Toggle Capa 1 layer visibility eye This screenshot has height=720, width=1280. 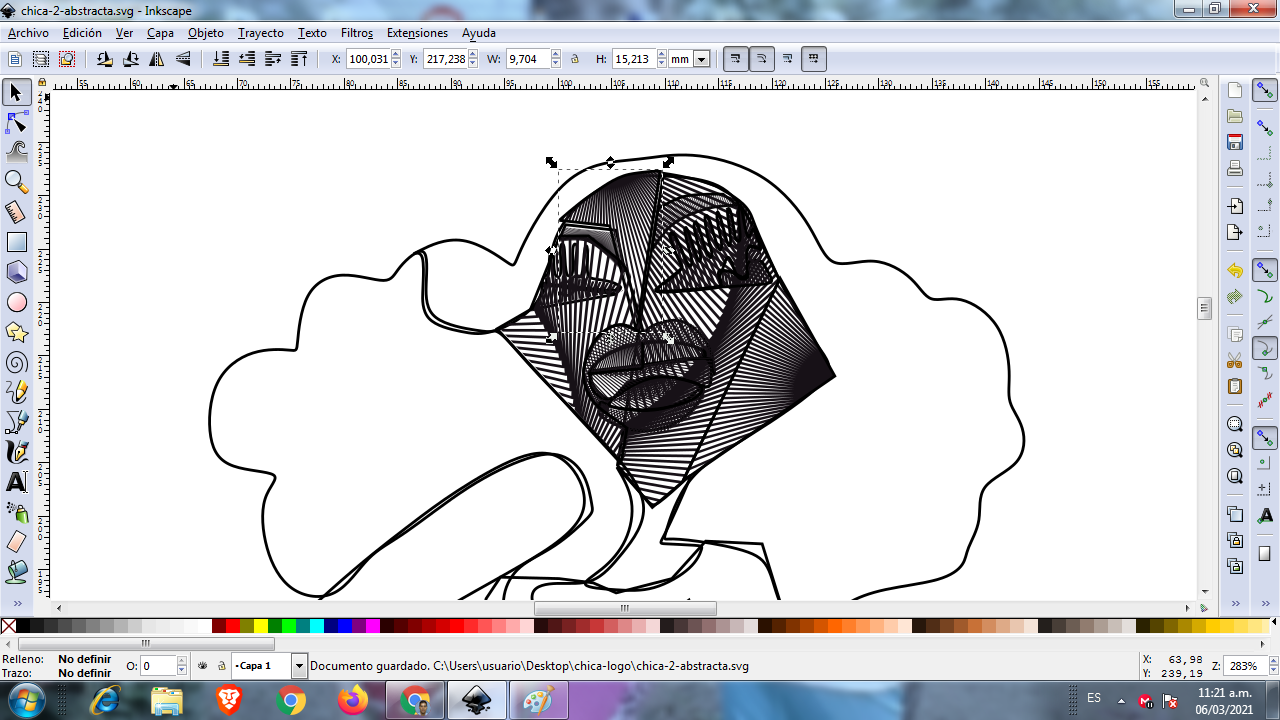(x=203, y=666)
